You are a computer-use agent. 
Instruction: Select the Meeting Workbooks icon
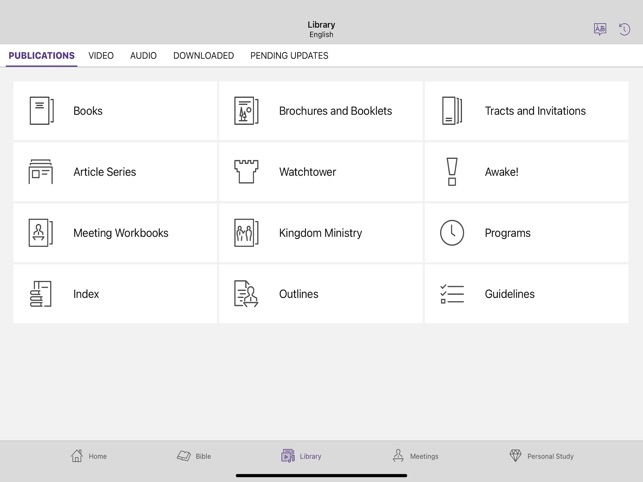(x=41, y=233)
